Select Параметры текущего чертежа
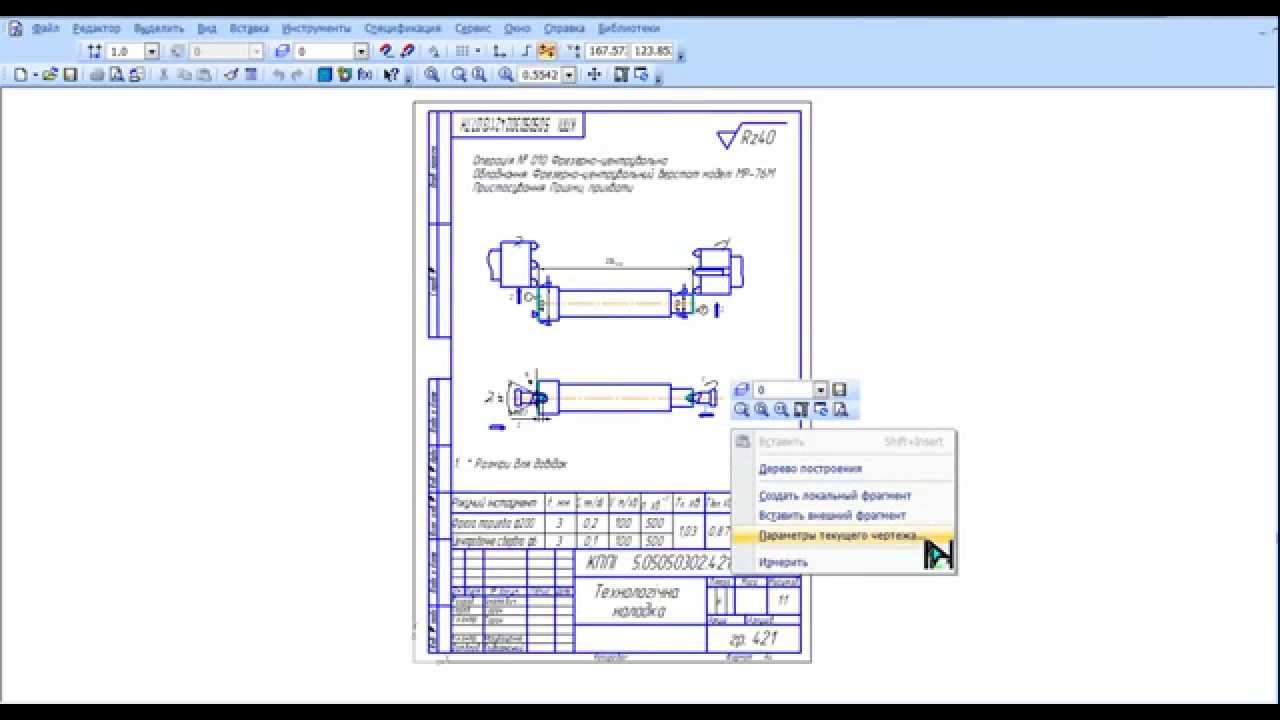This screenshot has width=1280, height=720. pyautogui.click(x=842, y=536)
